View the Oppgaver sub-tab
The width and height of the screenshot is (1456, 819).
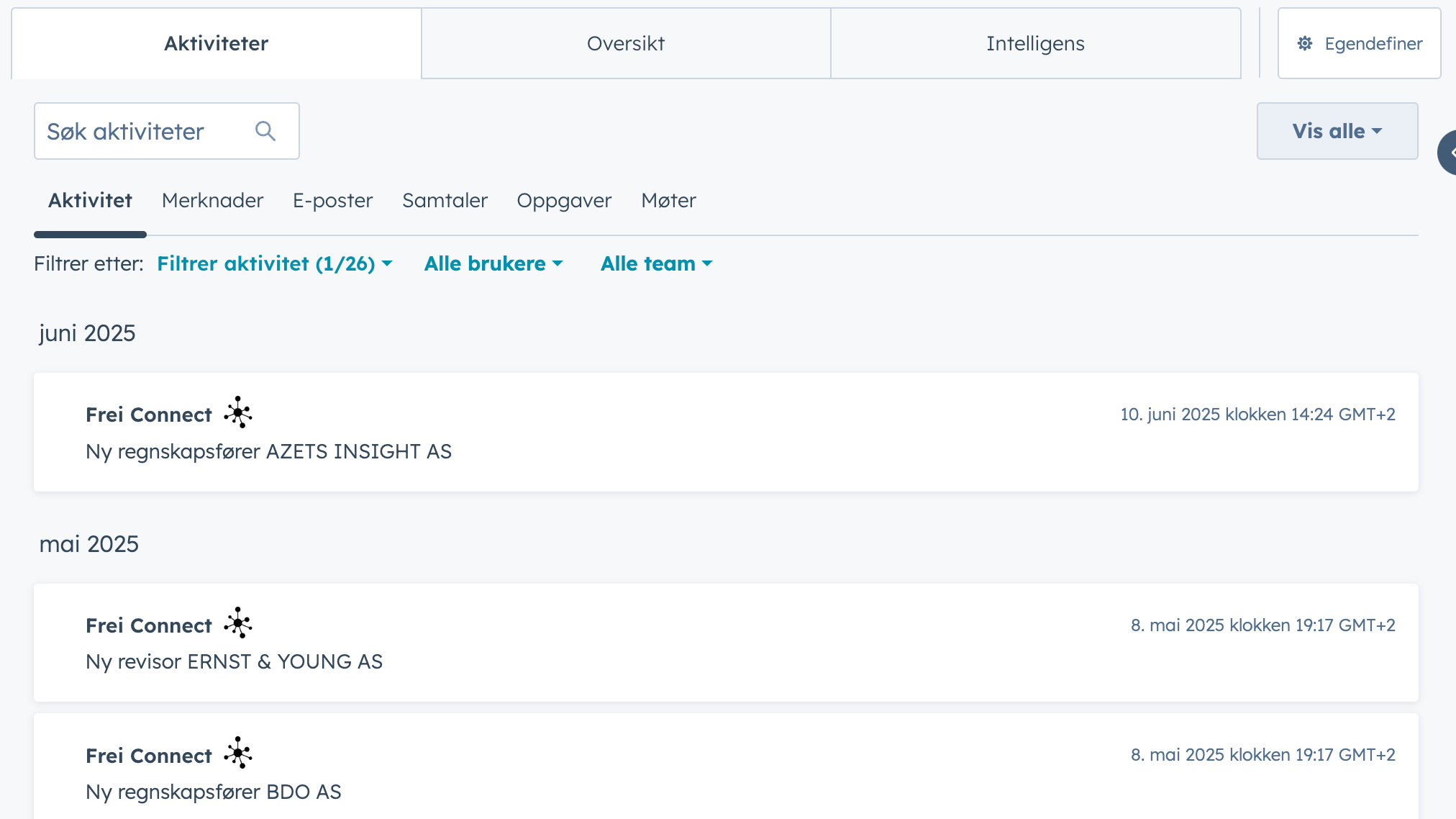point(564,200)
